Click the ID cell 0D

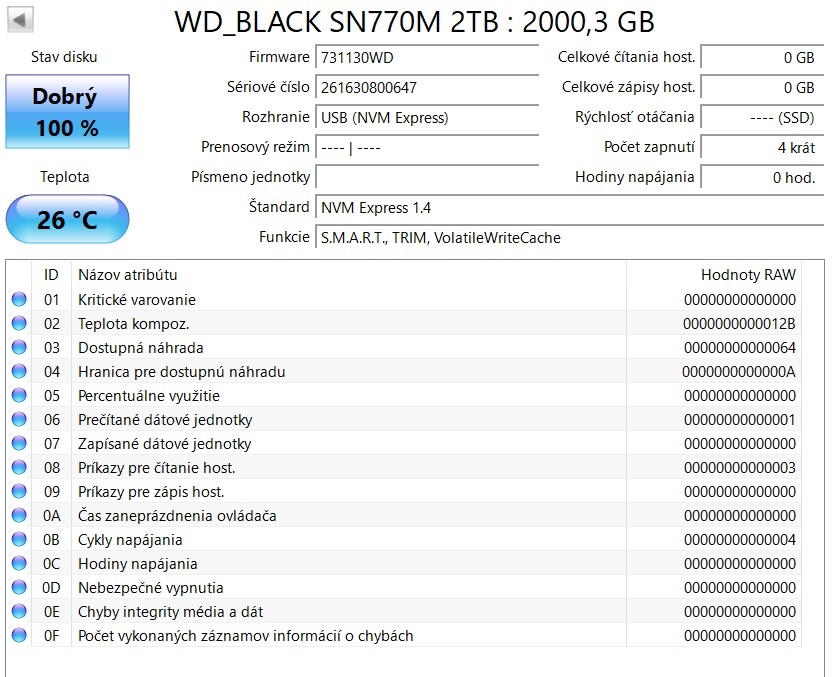(51, 588)
